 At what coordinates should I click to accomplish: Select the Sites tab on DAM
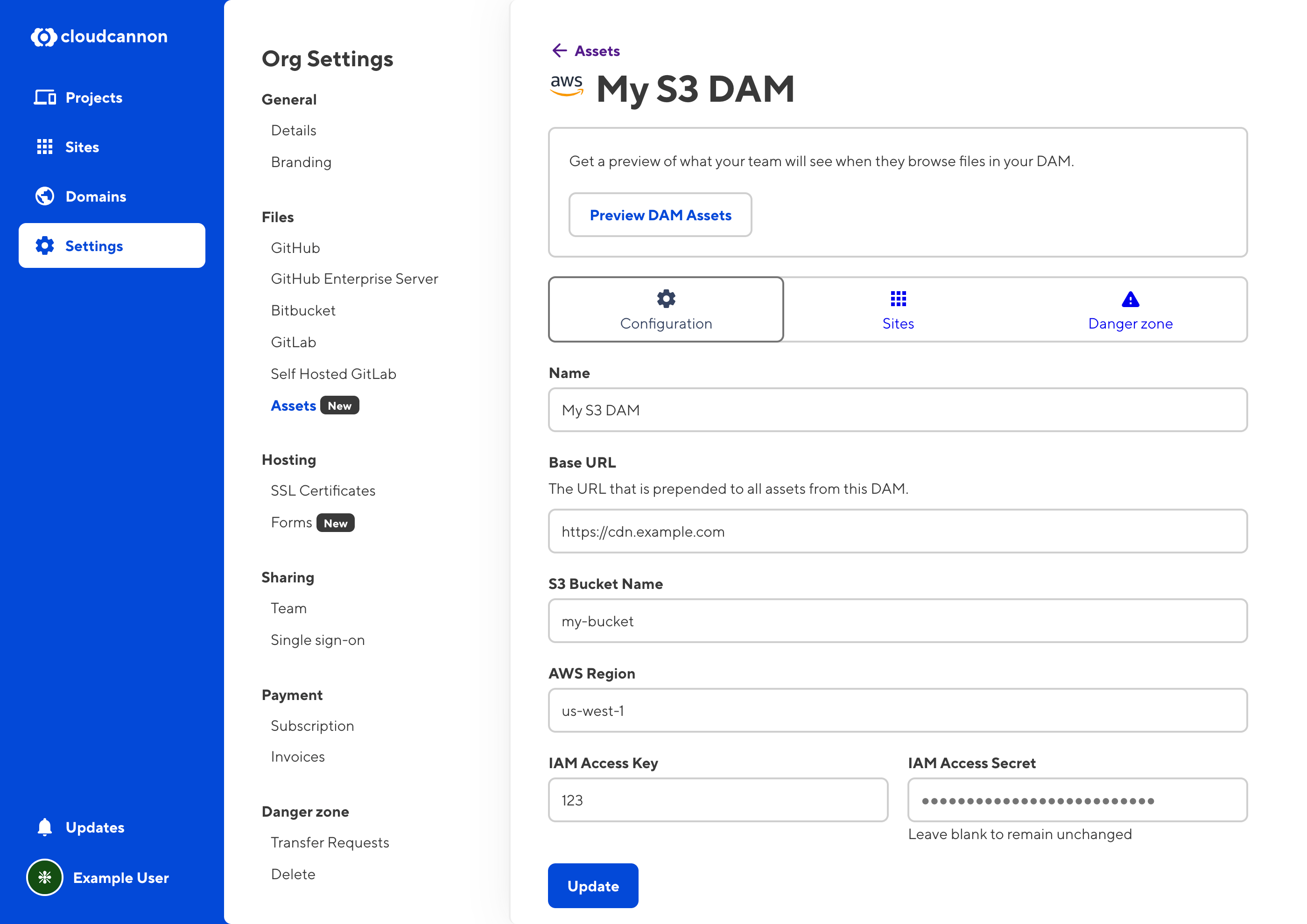tap(898, 309)
